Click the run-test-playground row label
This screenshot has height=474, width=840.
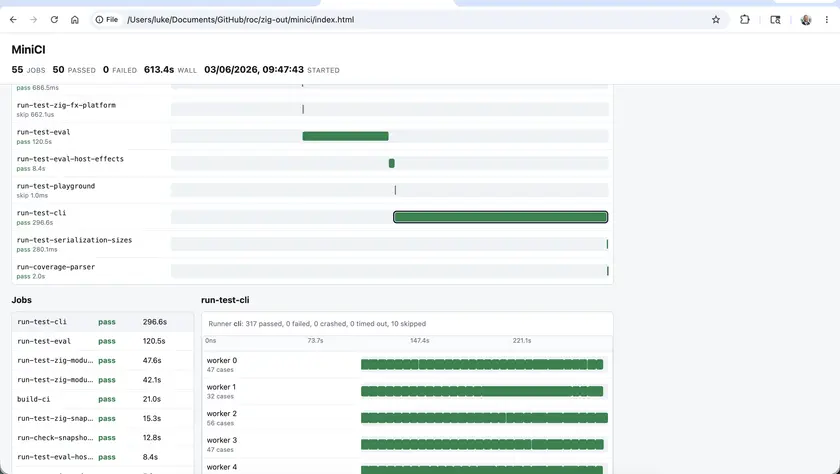(56, 186)
